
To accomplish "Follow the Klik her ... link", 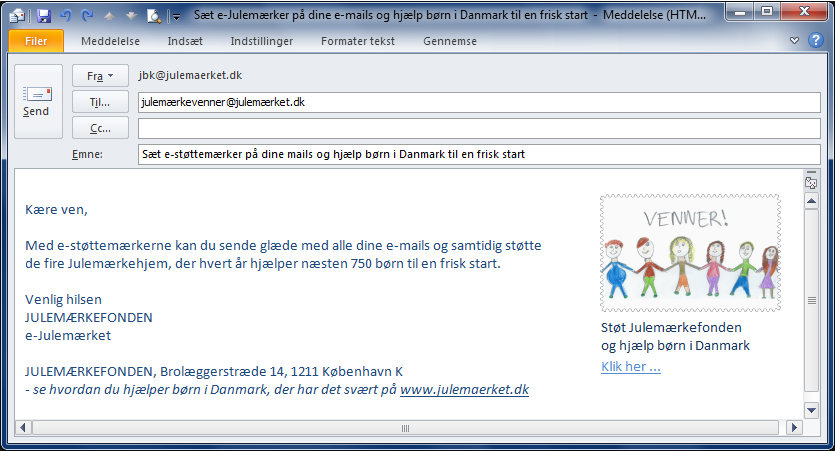I will 631,367.
